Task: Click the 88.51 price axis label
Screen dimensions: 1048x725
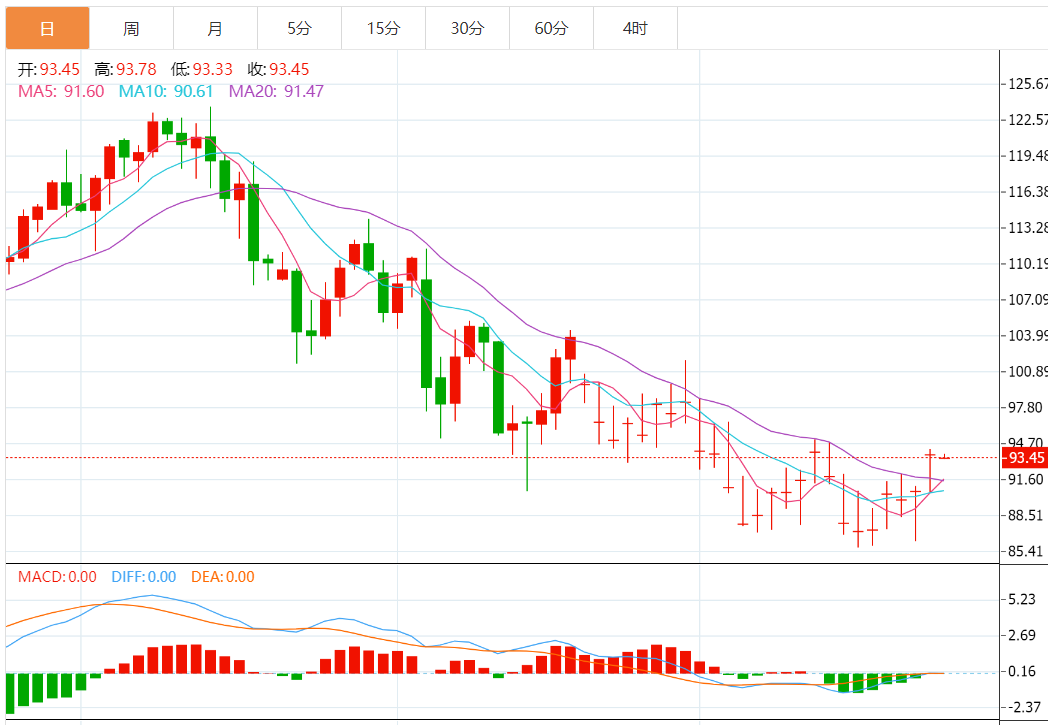Action: (x=1026, y=515)
